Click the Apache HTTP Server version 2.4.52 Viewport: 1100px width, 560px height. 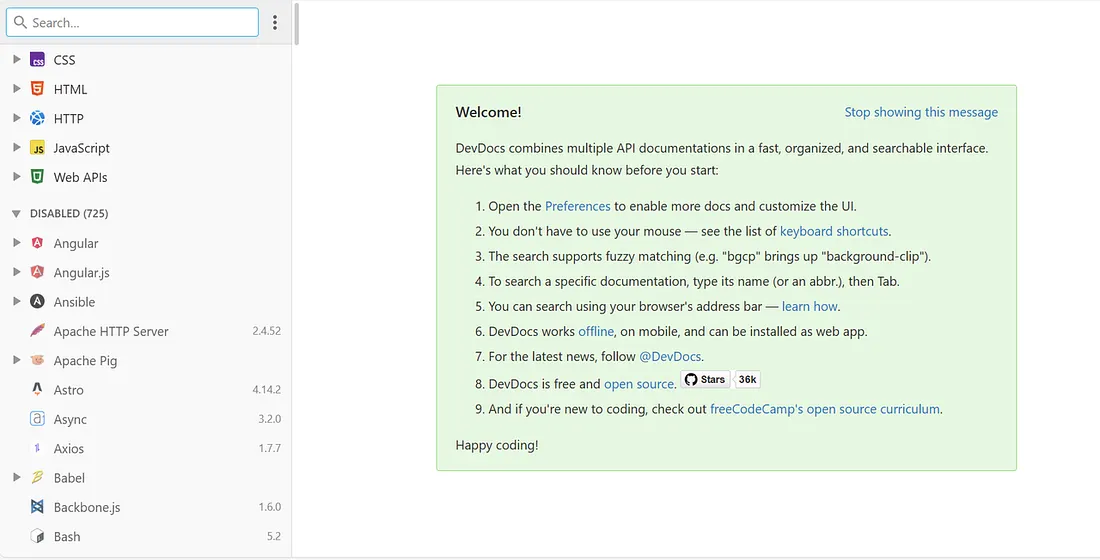[x=267, y=331]
